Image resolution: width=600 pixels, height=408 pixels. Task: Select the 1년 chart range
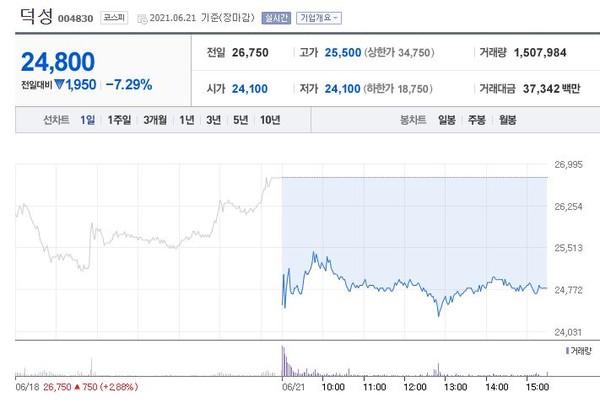click(187, 120)
